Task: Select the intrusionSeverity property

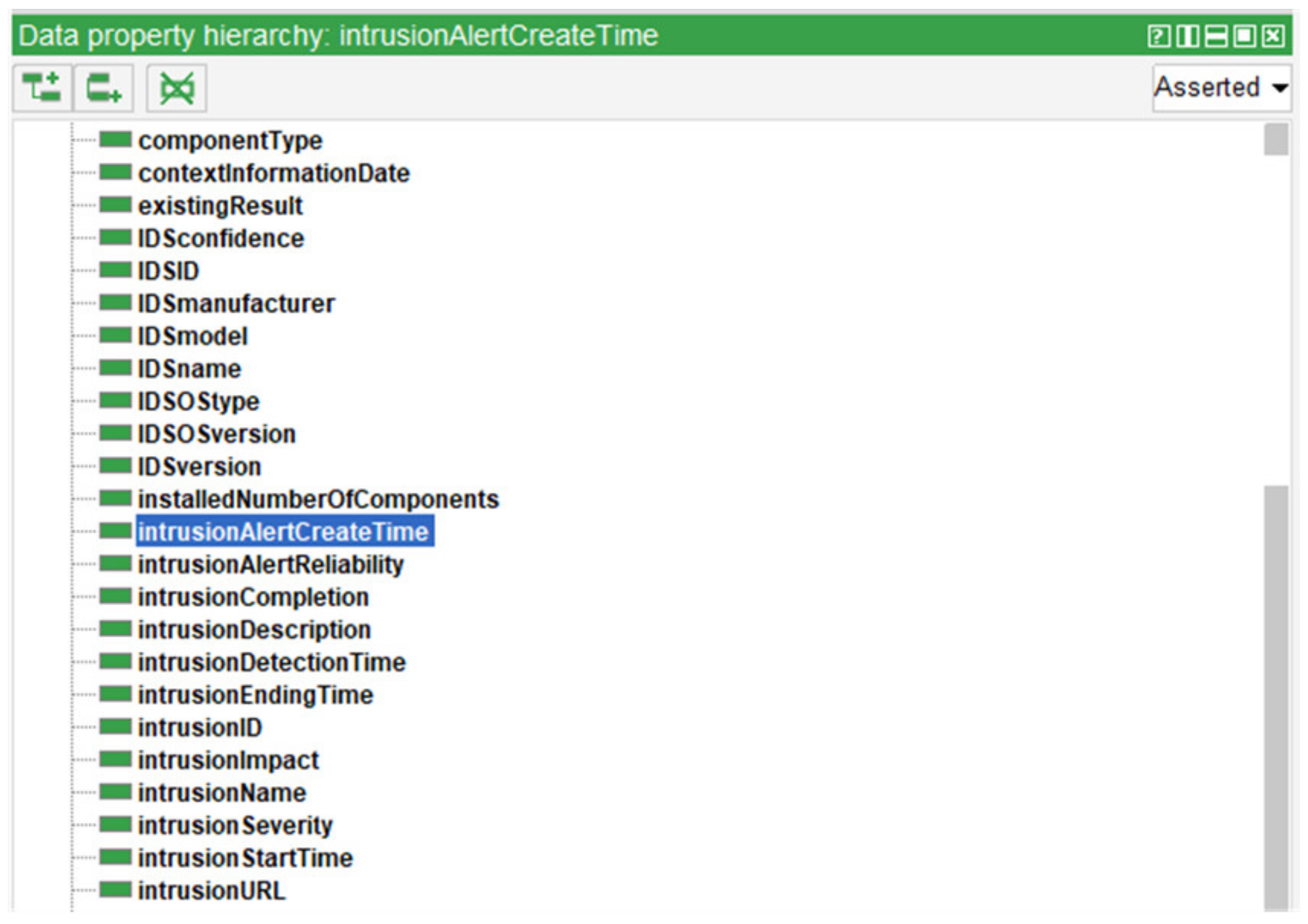Action: [x=235, y=825]
